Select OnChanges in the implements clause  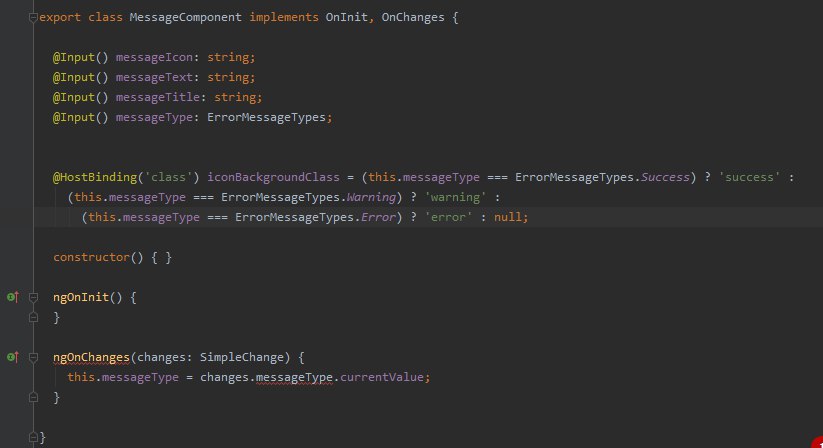(x=413, y=17)
